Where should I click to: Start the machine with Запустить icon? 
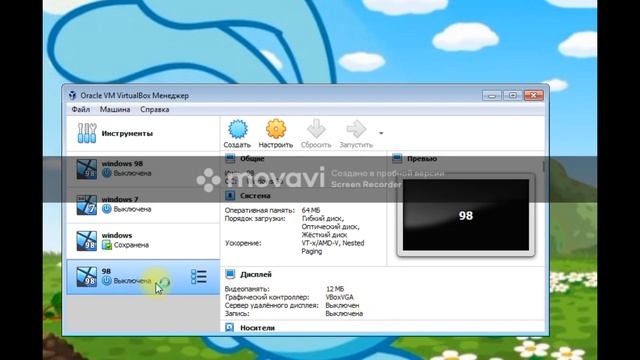click(356, 129)
